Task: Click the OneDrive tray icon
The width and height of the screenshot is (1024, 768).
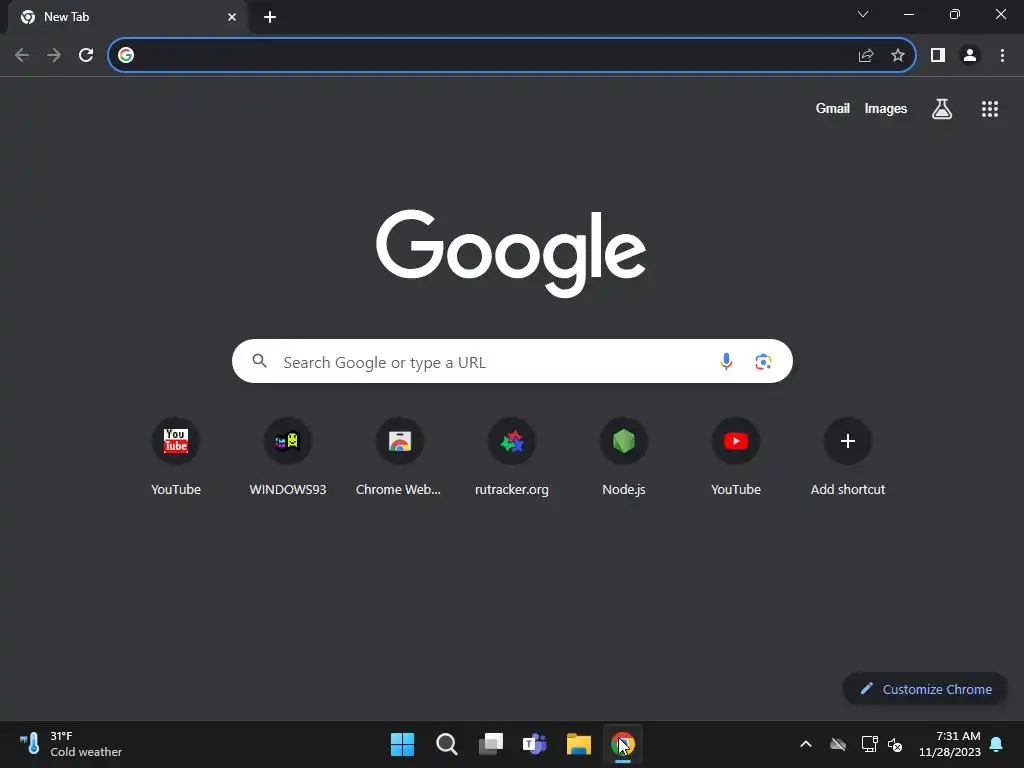Action: point(838,744)
